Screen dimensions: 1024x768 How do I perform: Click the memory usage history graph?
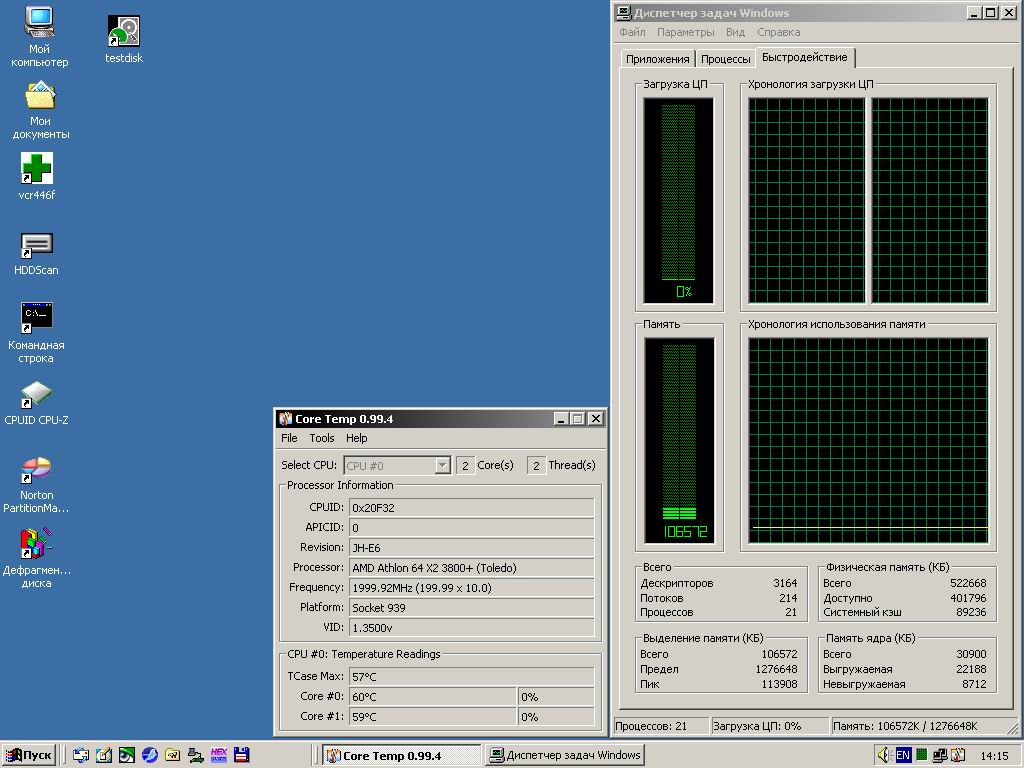[x=868, y=440]
